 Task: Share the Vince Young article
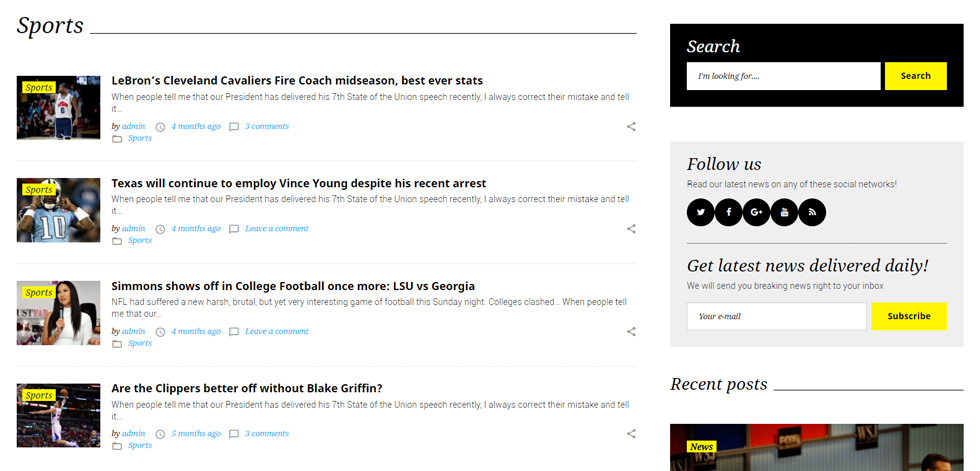coord(631,229)
